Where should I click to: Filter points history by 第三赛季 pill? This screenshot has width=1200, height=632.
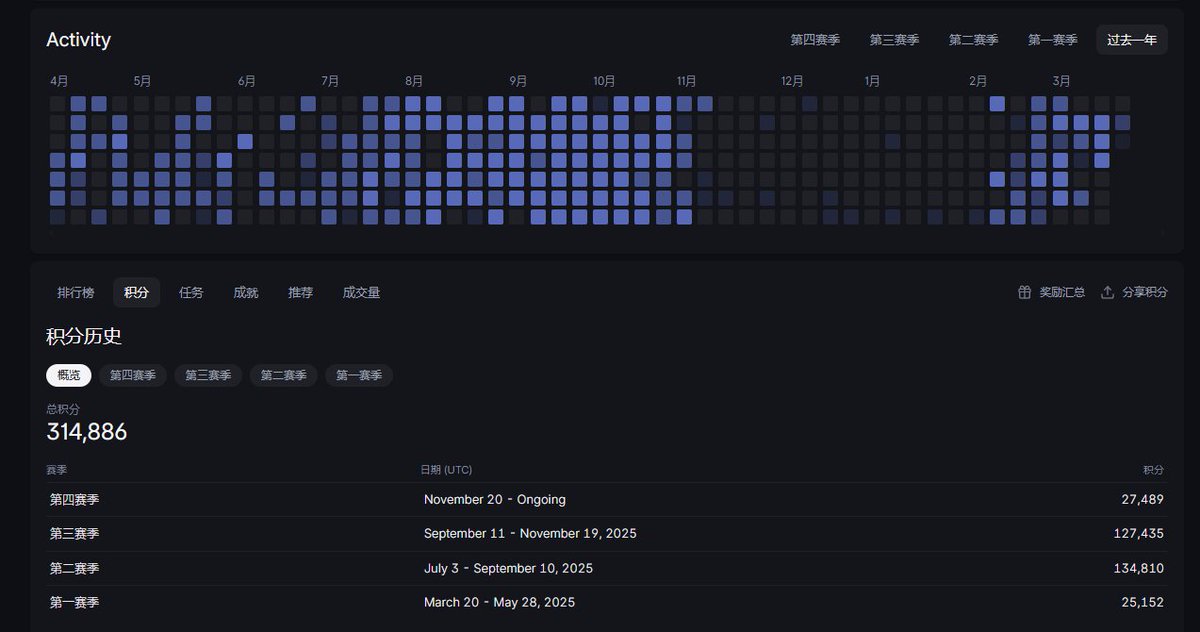click(208, 375)
